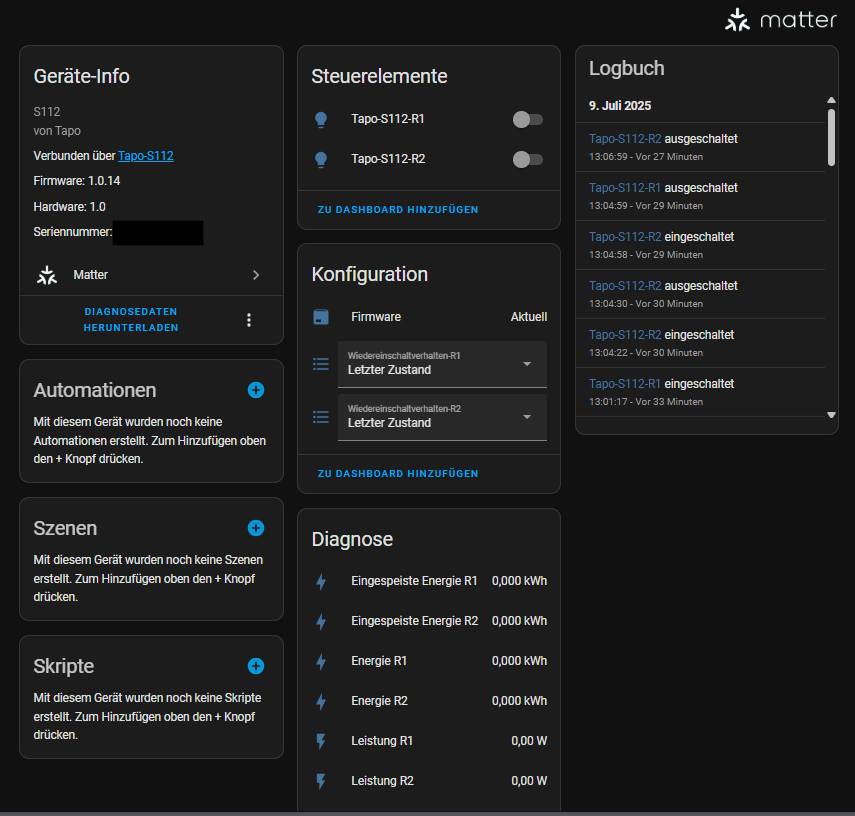Screen dimensions: 855x816
Task: Click the Firmware update icon in Konfiguration
Action: 321,317
